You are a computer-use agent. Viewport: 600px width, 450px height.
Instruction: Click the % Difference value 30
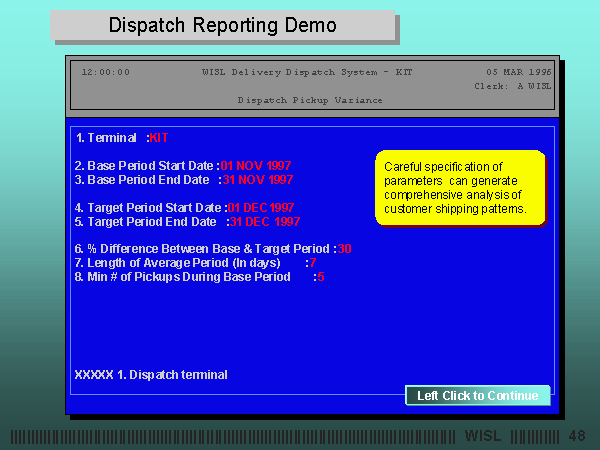coord(344,249)
